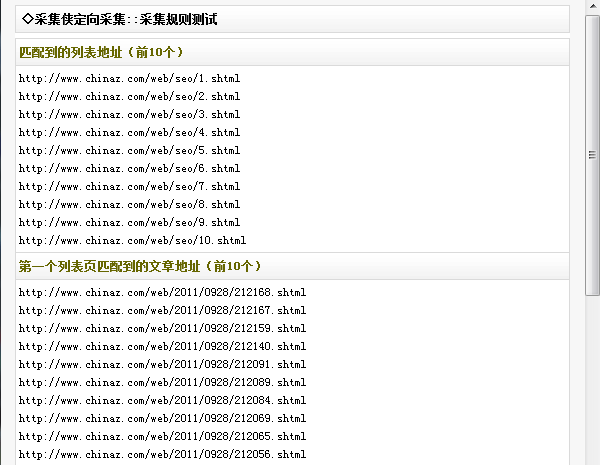
Task: Select the article URL ending 212056.shtml
Action: pyautogui.click(x=162, y=454)
